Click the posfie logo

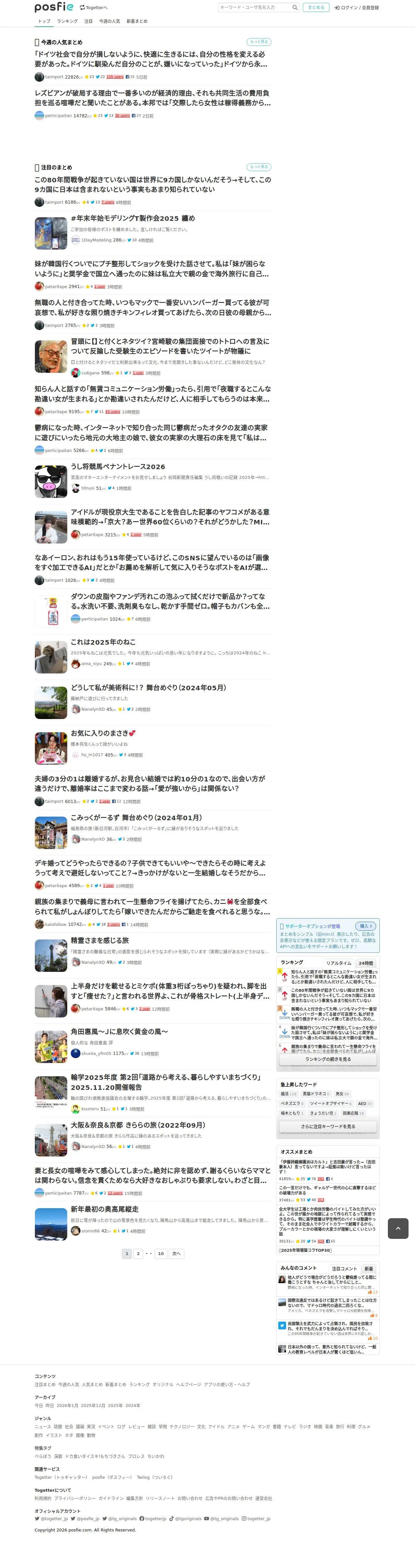click(54, 7)
